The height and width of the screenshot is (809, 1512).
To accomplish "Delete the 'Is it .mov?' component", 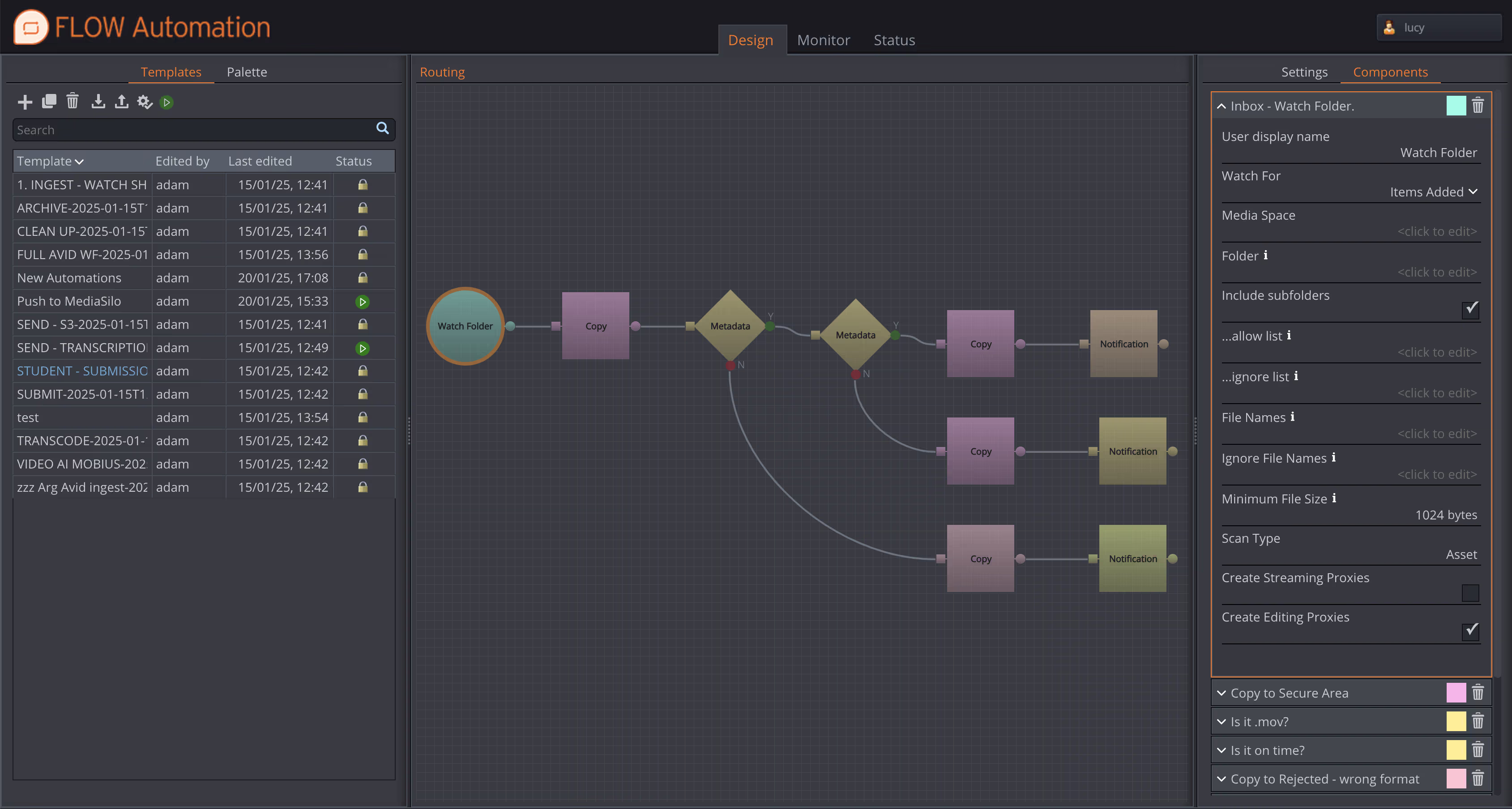I will pos(1478,721).
